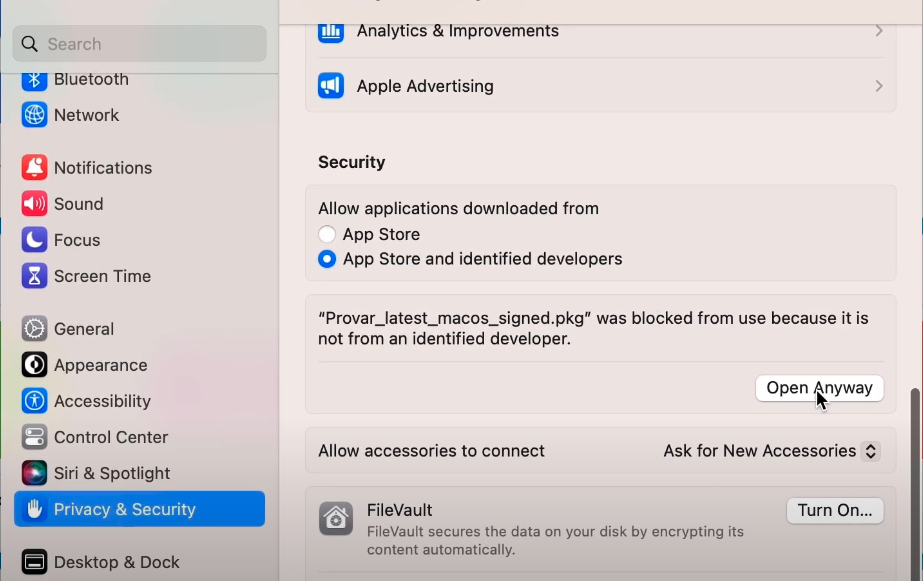Click the Siri & Spotlight icon
This screenshot has height=581, width=923.
[34, 473]
